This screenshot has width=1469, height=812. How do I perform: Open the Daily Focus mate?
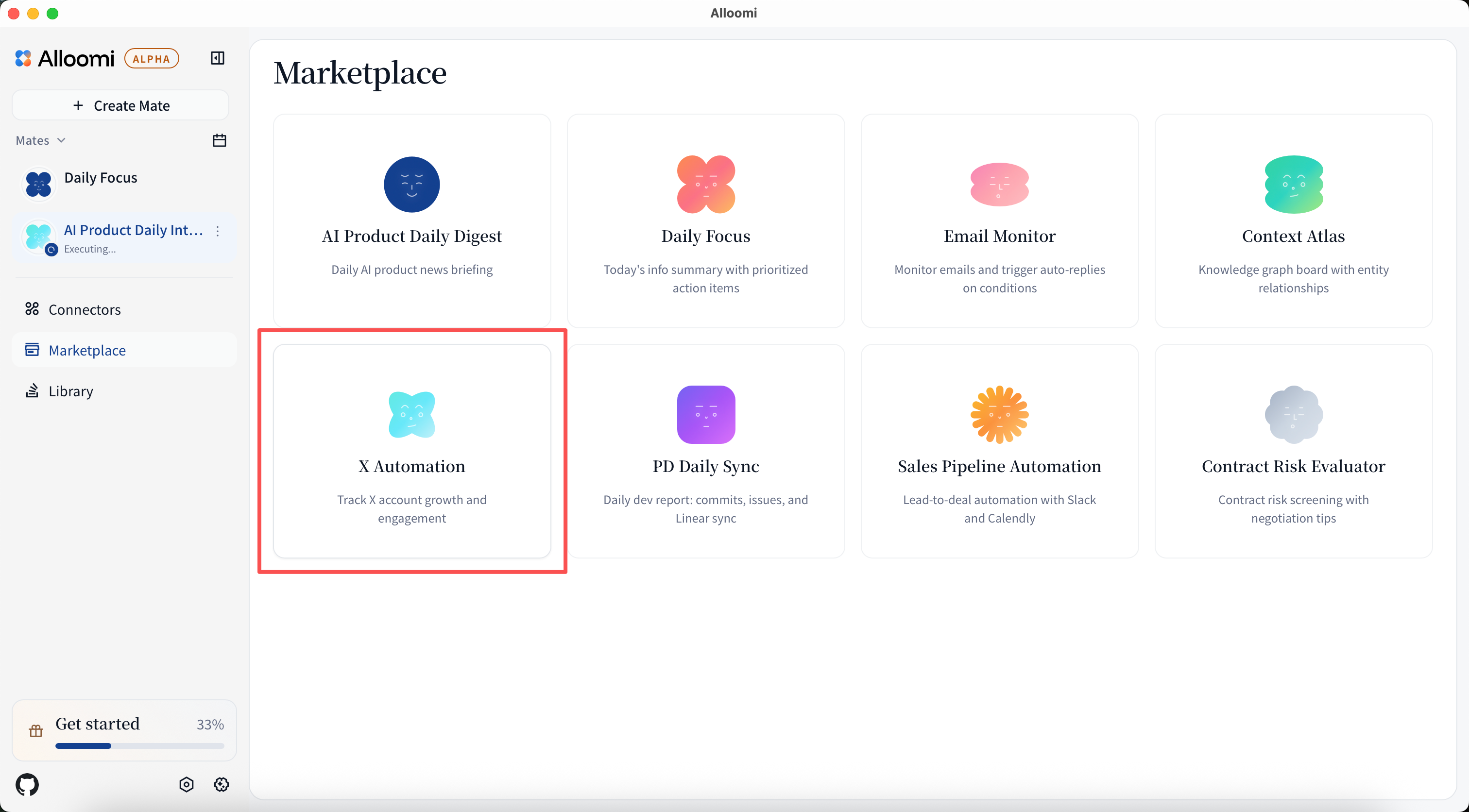(x=101, y=178)
